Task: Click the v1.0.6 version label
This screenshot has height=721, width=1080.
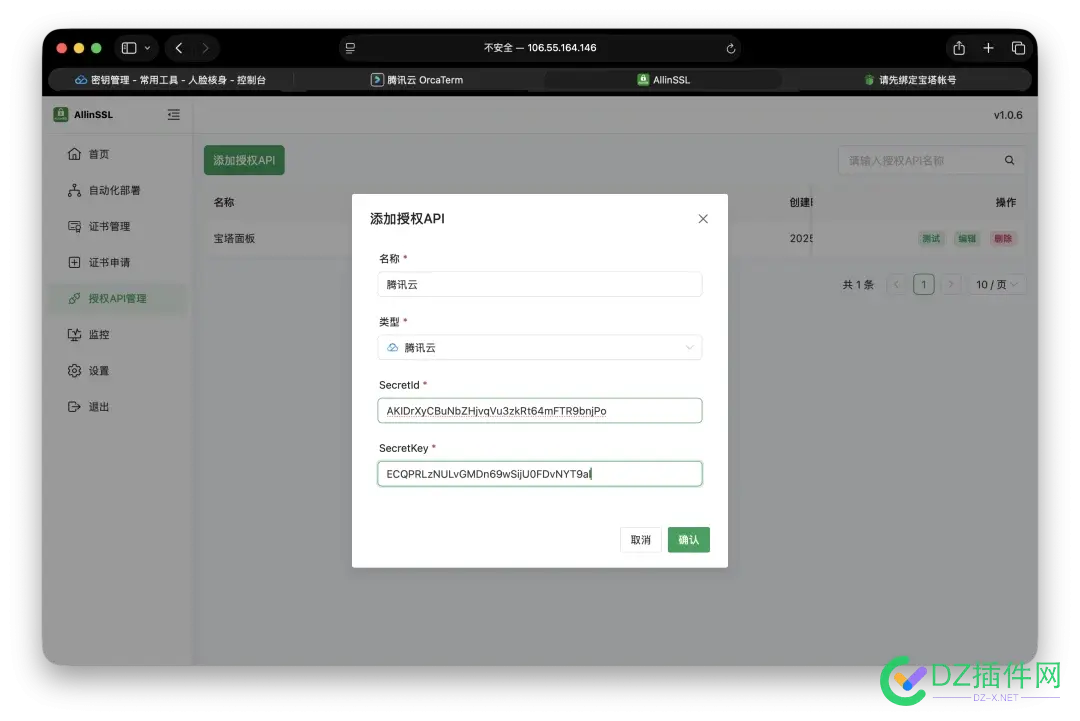Action: 1008,115
